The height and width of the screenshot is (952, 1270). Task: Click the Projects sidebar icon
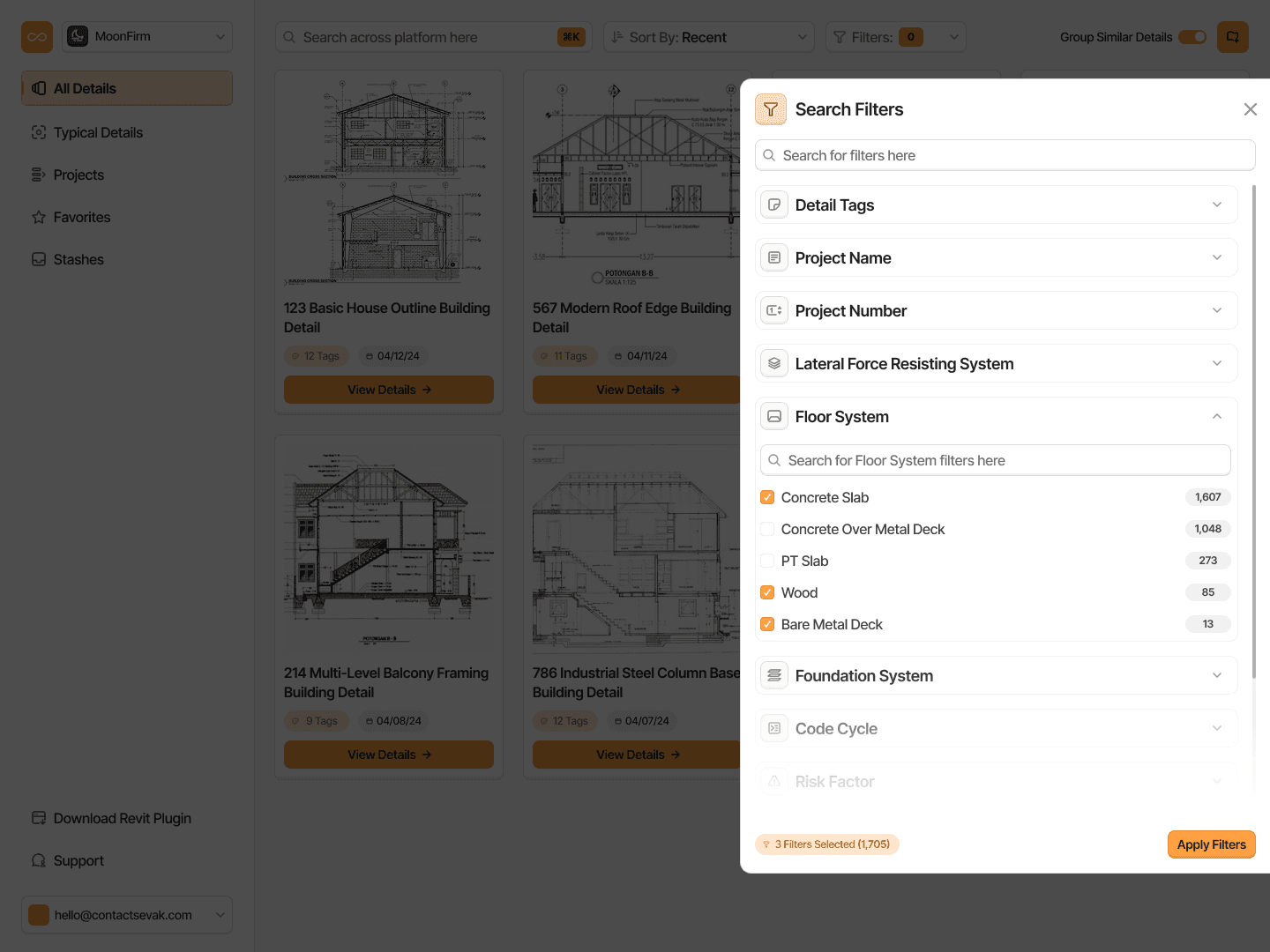point(39,175)
